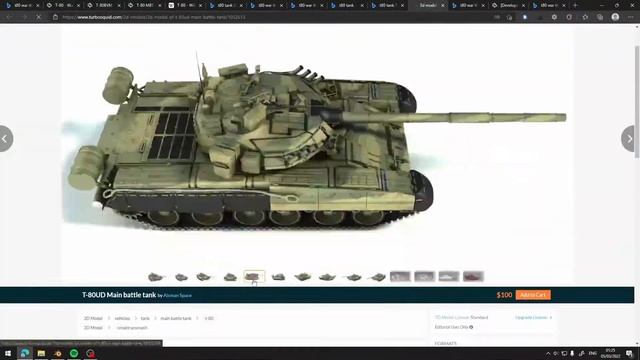Select the fourth tank thumbnail

pos(230,277)
